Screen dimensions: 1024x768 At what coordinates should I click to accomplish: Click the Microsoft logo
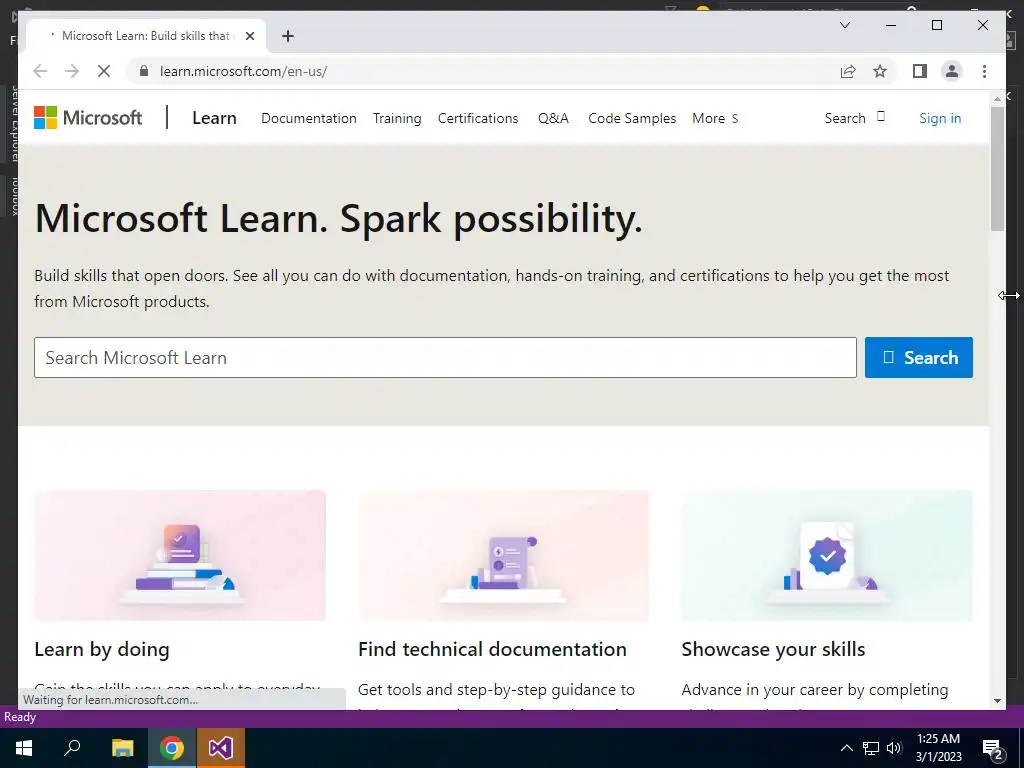(88, 118)
